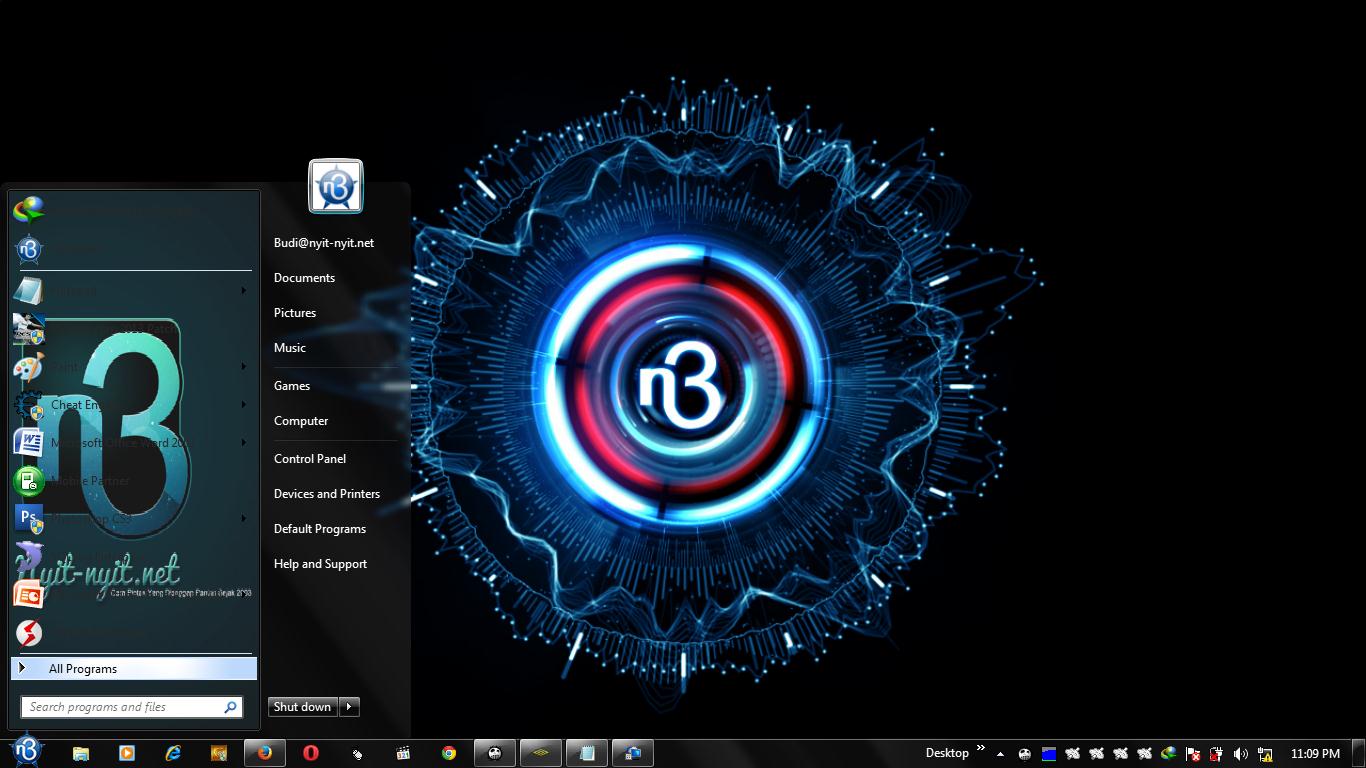The width and height of the screenshot is (1366, 768).
Task: Open Media Player Classic taskbar icon
Action: (x=403, y=753)
